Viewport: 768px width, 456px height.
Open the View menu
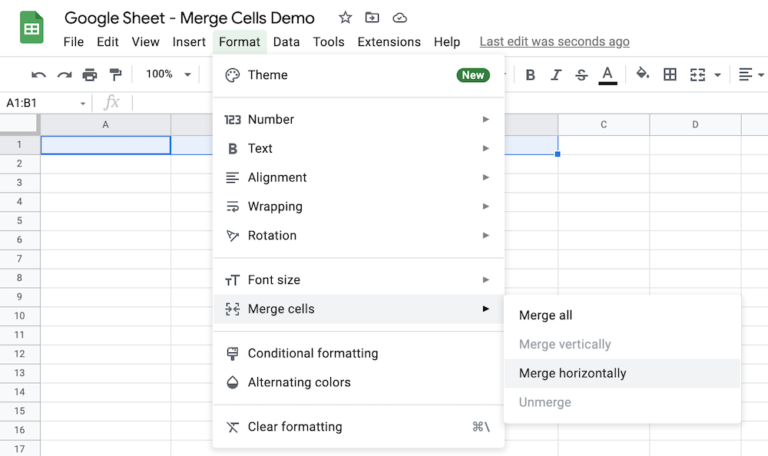point(145,42)
